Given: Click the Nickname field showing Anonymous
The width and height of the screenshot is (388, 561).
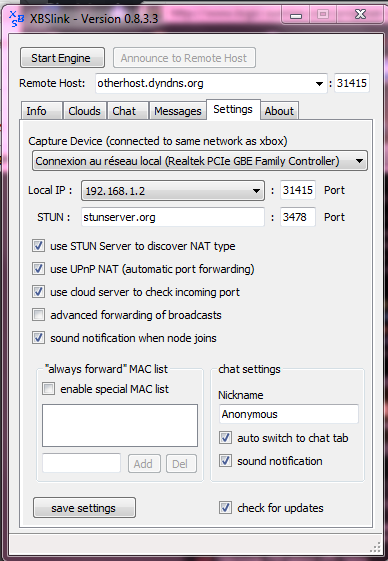Looking at the screenshot, I should 288,414.
